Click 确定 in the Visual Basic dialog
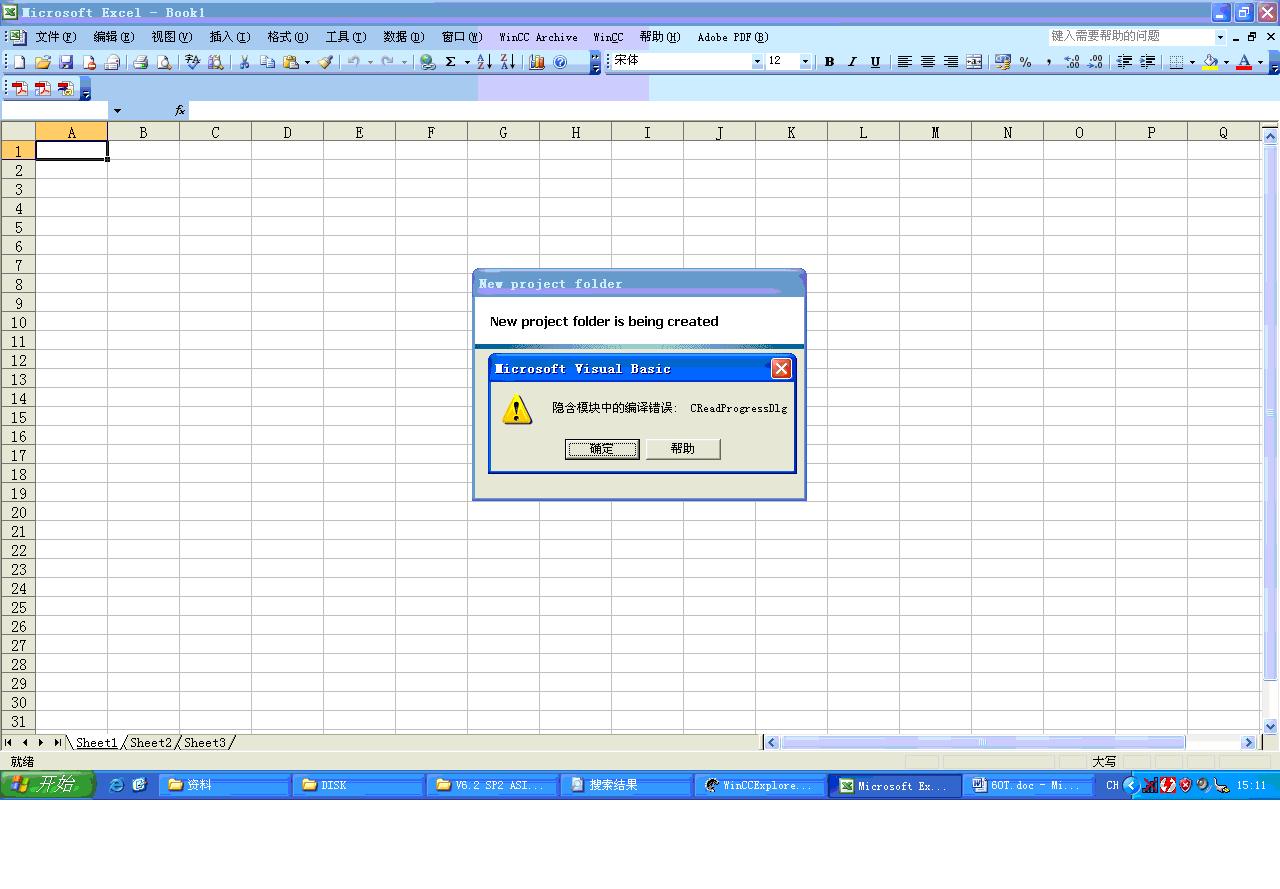Viewport: 1280px width, 889px height. coord(602,449)
